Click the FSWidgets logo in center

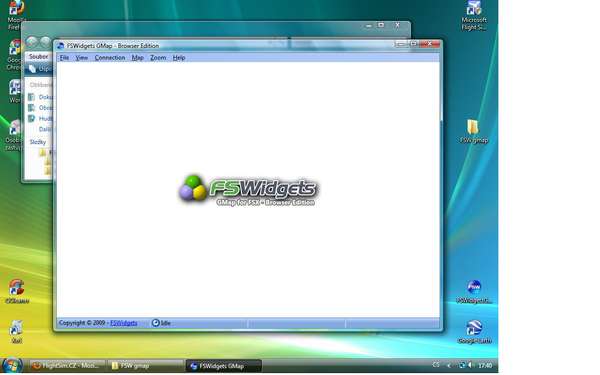pyautogui.click(x=248, y=190)
